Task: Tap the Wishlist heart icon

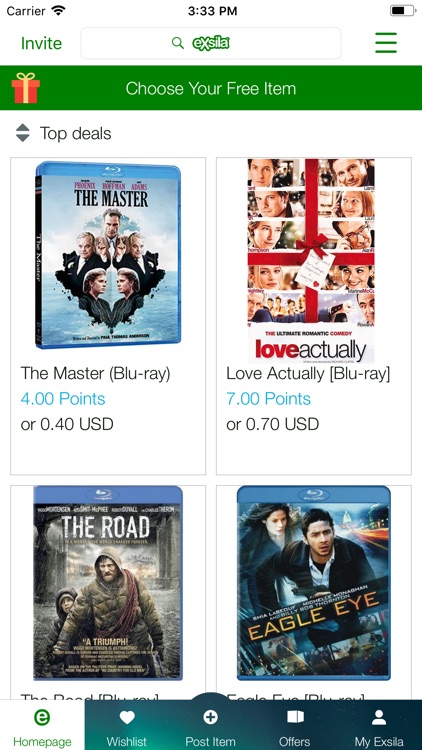Action: pos(127,717)
